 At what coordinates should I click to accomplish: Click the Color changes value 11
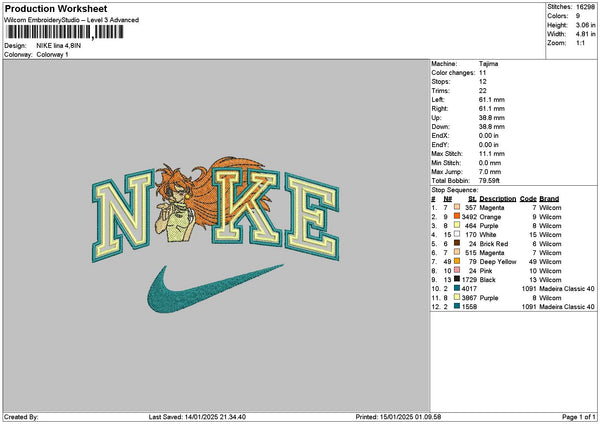pos(482,73)
